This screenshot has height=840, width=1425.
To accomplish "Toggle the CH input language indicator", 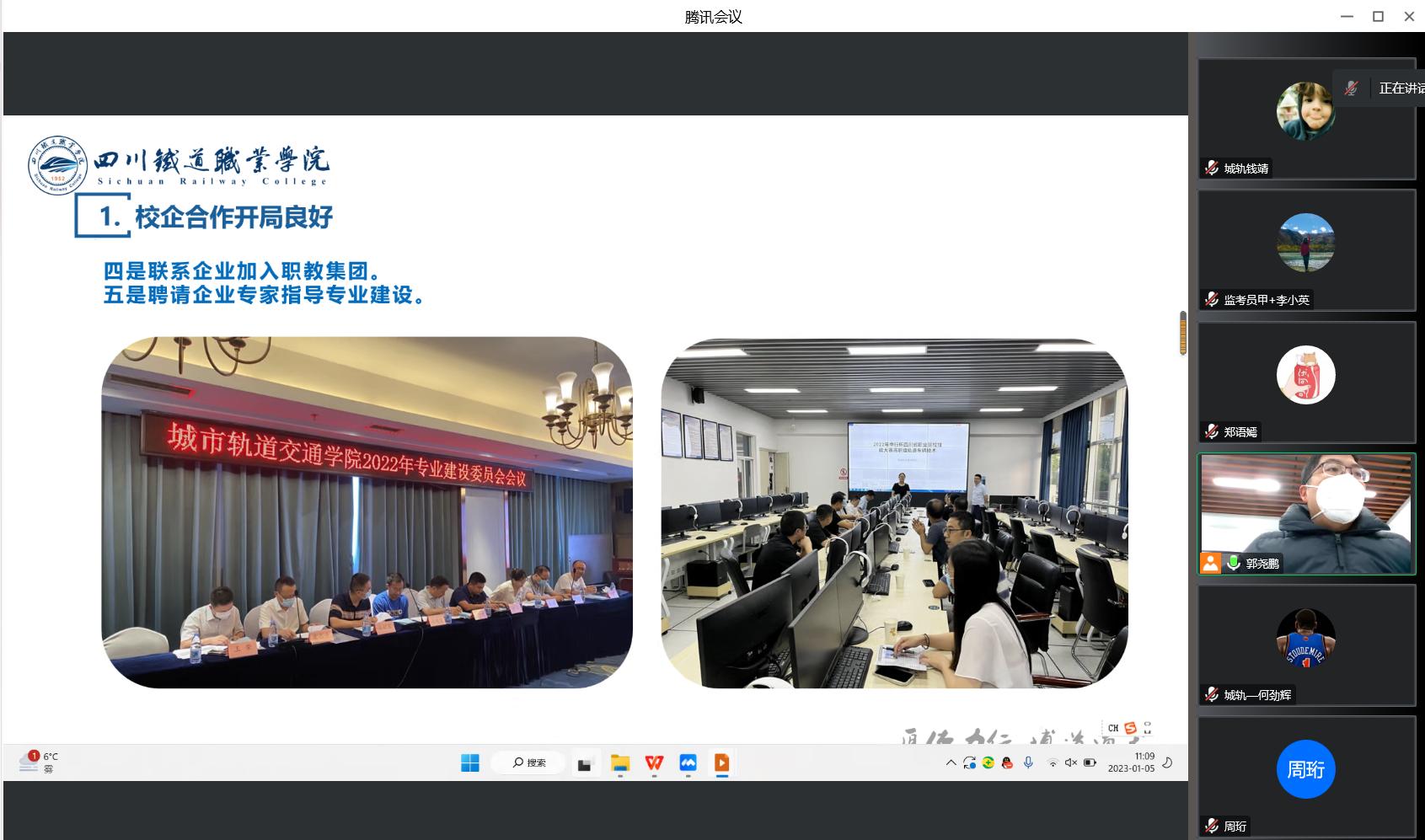I will pyautogui.click(x=1113, y=728).
